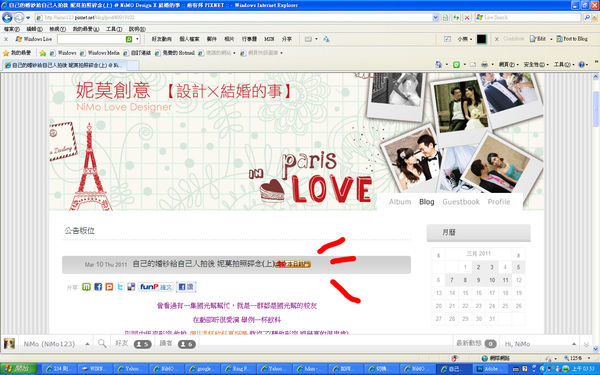The width and height of the screenshot is (600, 375).
Task: Open 自訂連結 favorites link
Action: [x=137, y=53]
